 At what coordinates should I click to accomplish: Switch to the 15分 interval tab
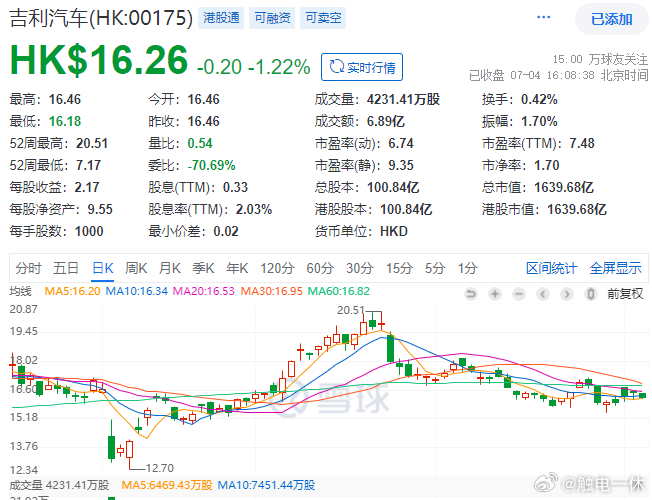pyautogui.click(x=399, y=268)
